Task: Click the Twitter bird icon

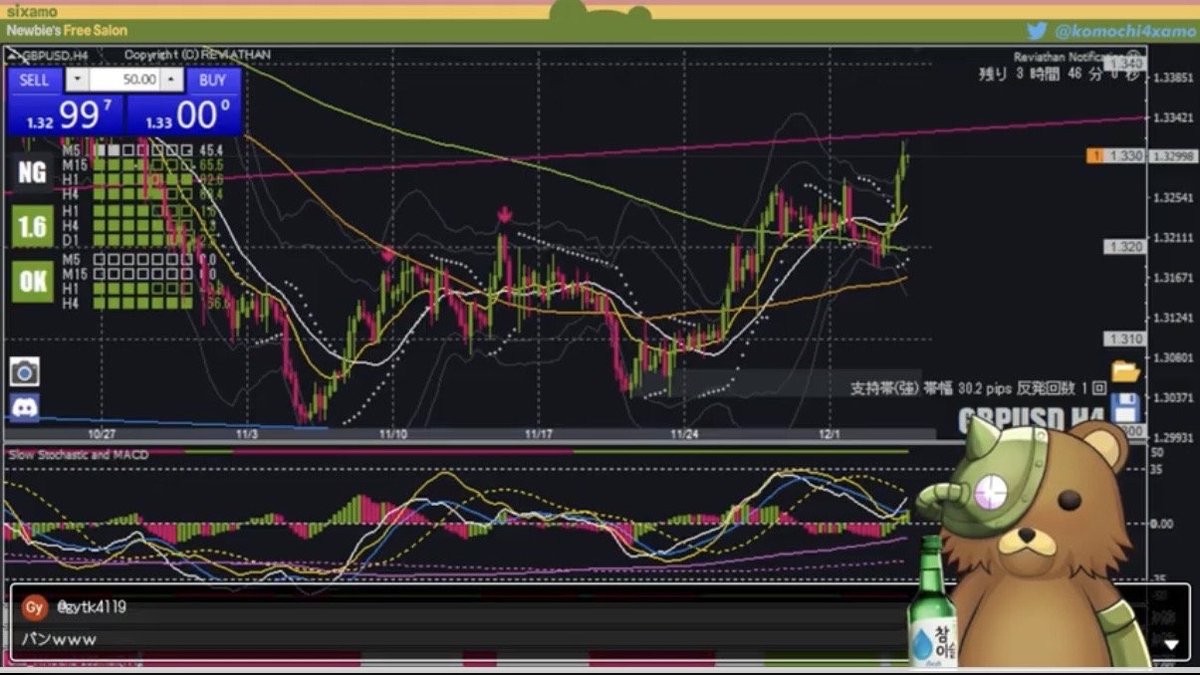Action: point(1037,31)
